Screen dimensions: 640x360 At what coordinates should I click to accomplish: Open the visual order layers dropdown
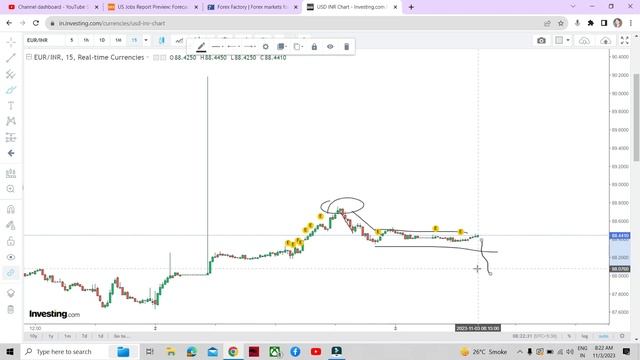coord(282,47)
